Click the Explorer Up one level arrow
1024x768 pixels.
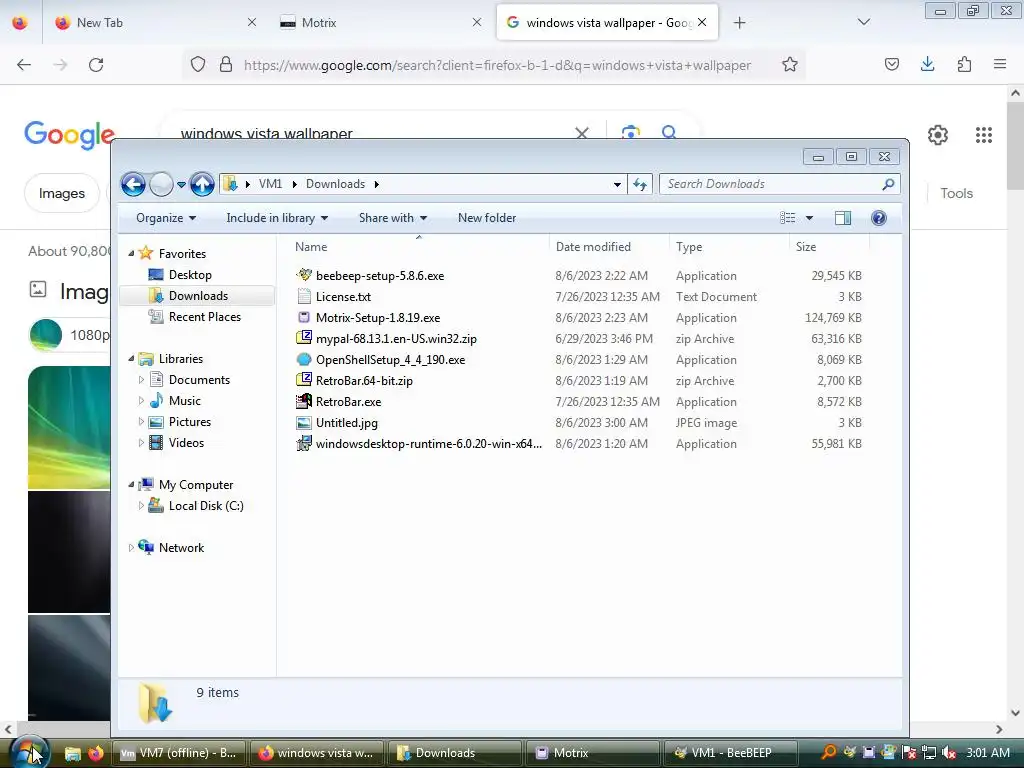click(x=202, y=185)
